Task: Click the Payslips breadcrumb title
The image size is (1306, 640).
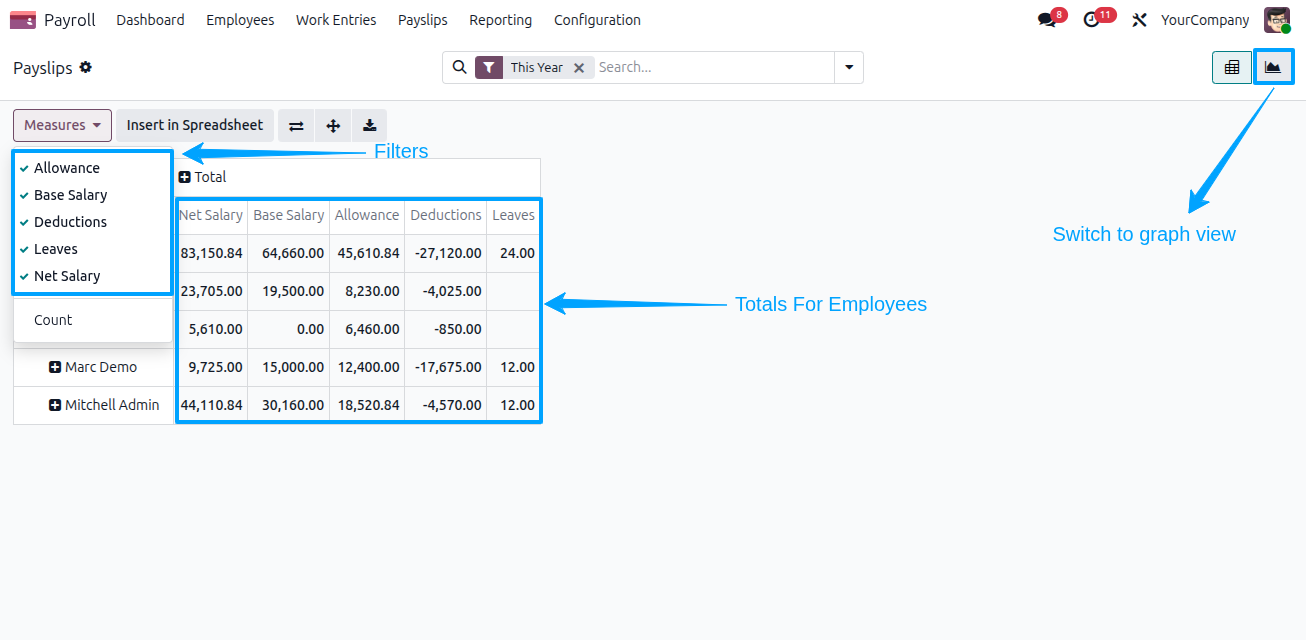Action: tap(43, 68)
